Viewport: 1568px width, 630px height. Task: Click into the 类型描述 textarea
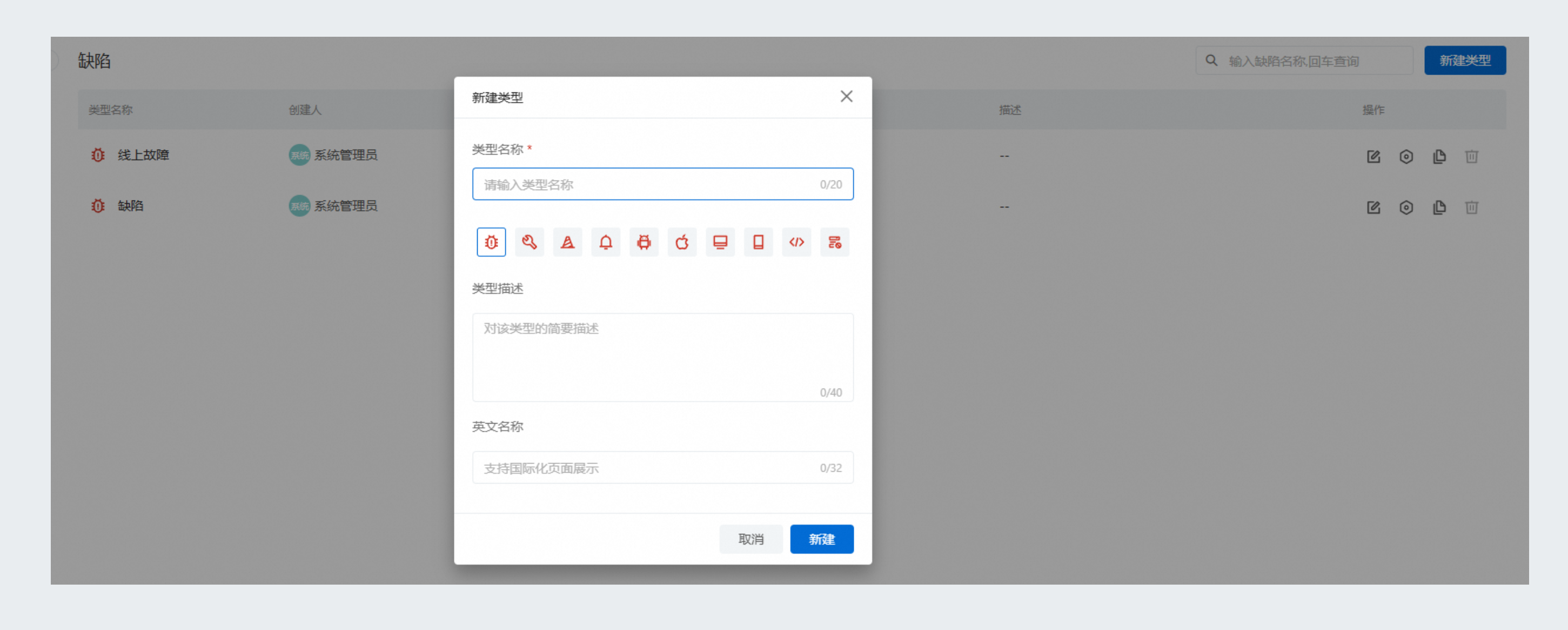click(x=663, y=357)
